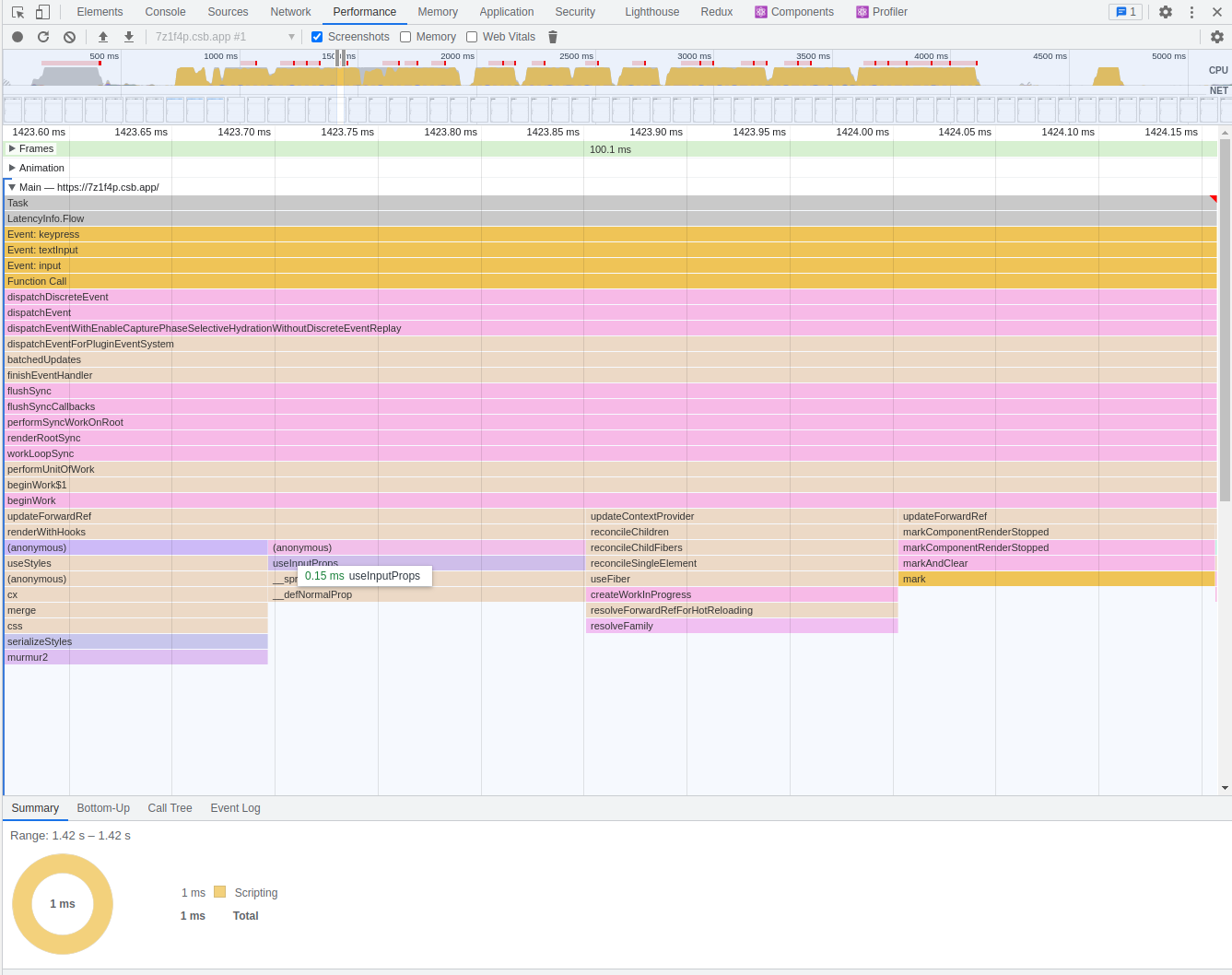Expand the Frames track
1232x975 pixels.
(x=13, y=148)
